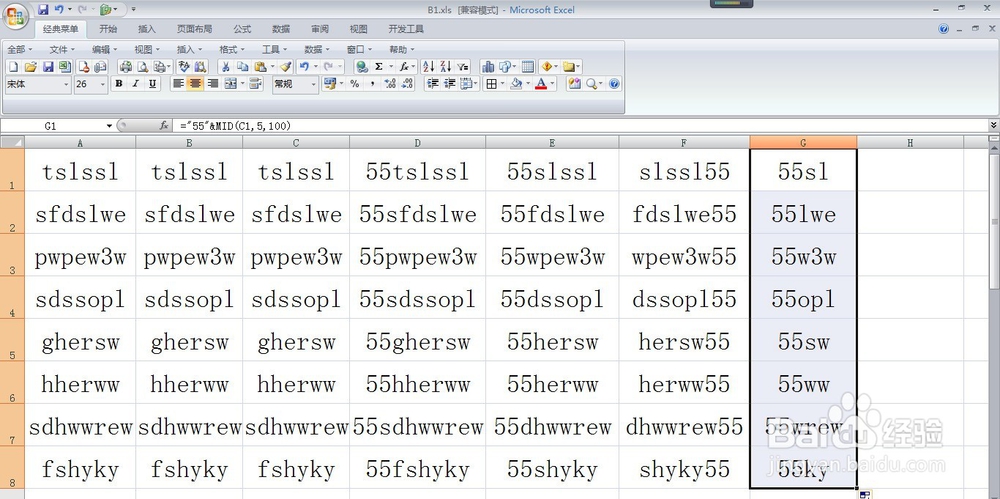Open the 公式 ribbon tab
This screenshot has height=499, width=1000.
click(242, 29)
